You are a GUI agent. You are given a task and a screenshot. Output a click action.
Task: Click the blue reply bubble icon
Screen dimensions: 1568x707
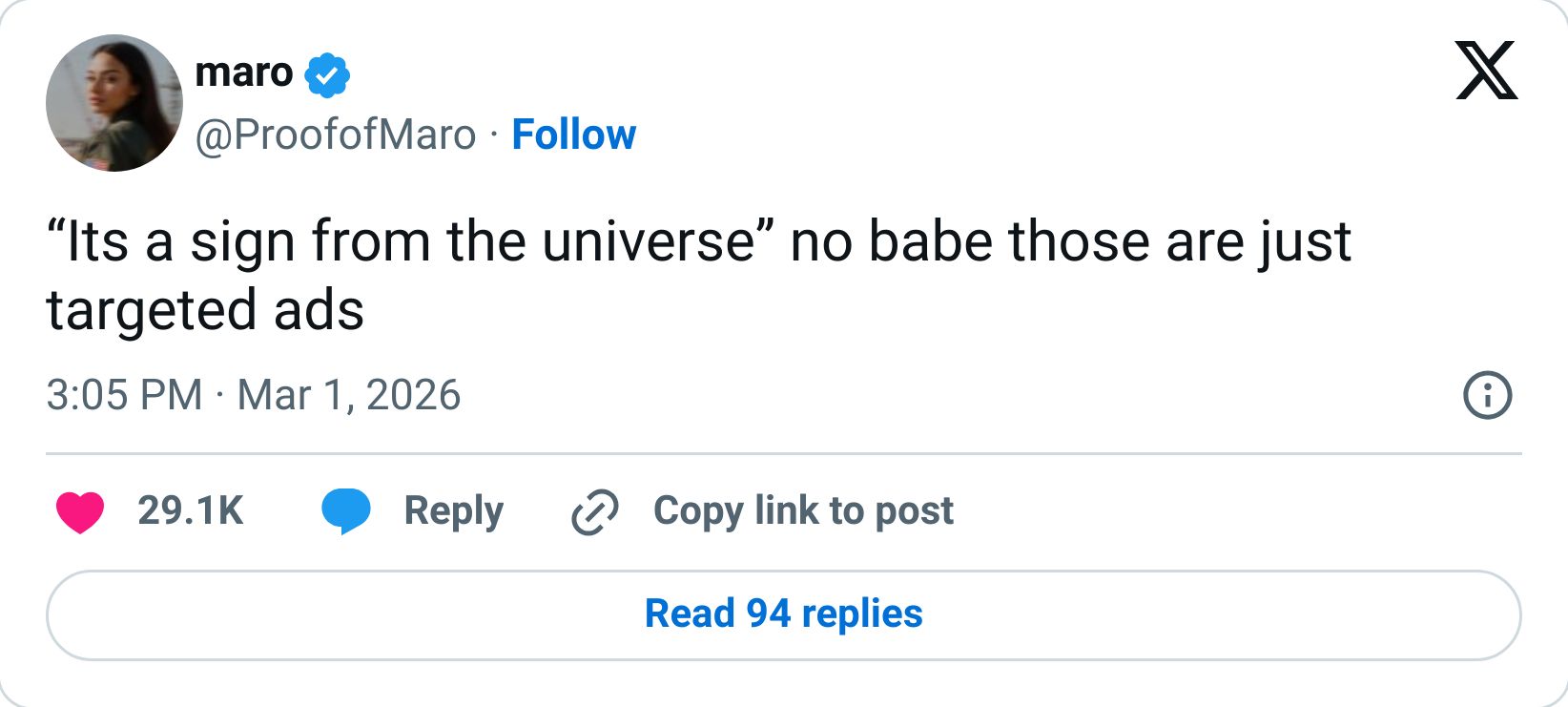(345, 510)
